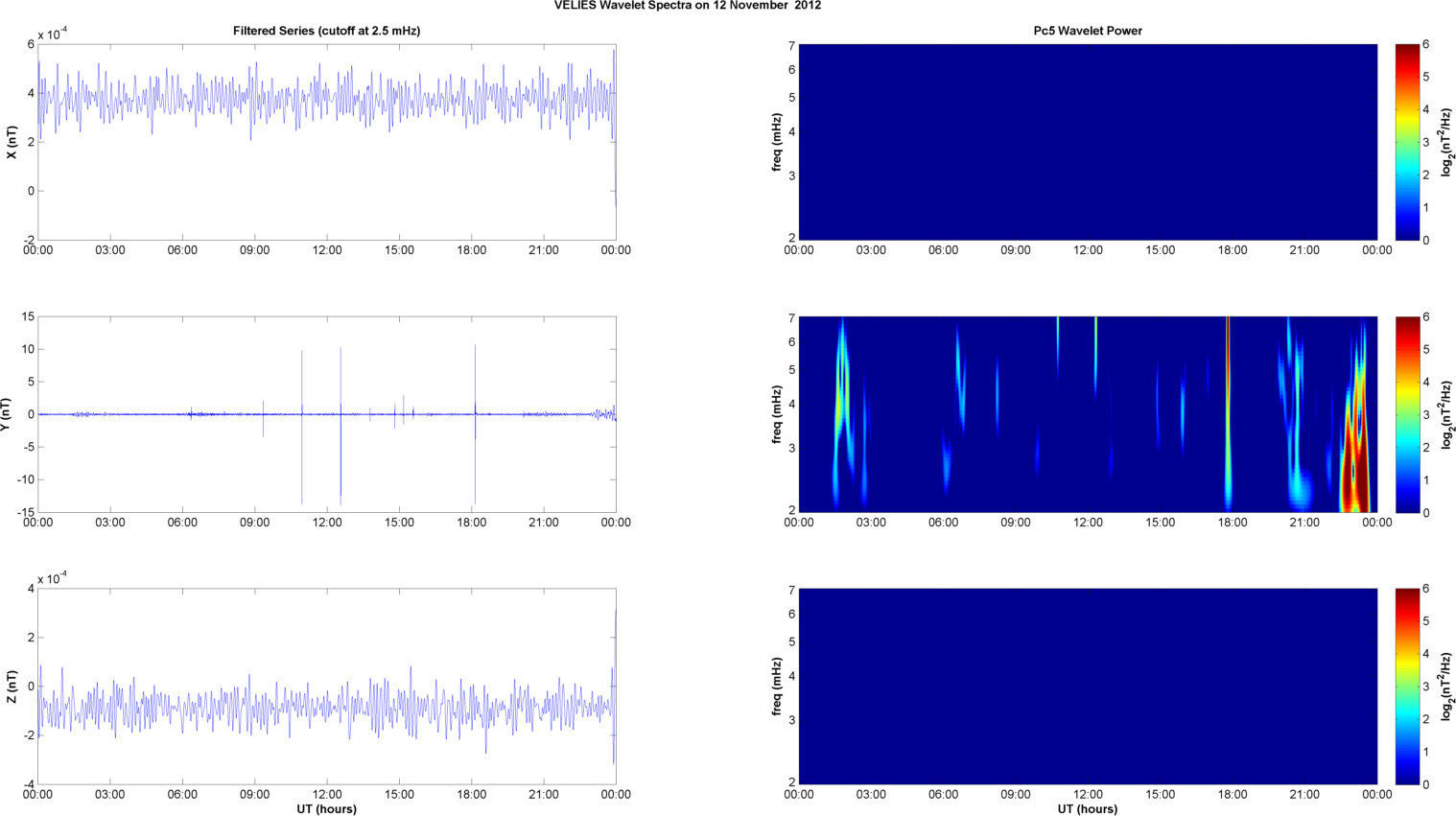Select the "Pc5 Wavelet Power" heading
This screenshot has height=816, width=1456.
point(1088,31)
